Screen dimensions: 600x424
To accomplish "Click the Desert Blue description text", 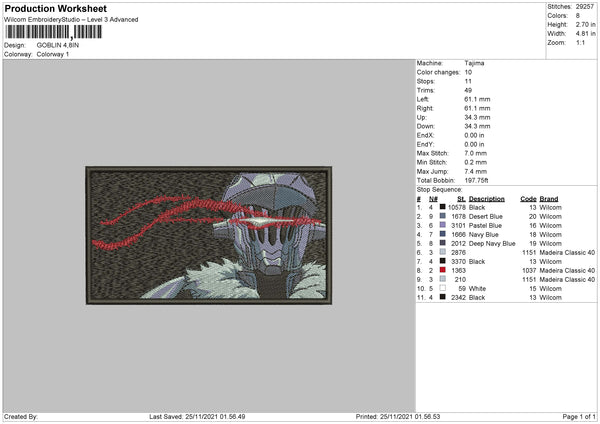I will (x=486, y=217).
